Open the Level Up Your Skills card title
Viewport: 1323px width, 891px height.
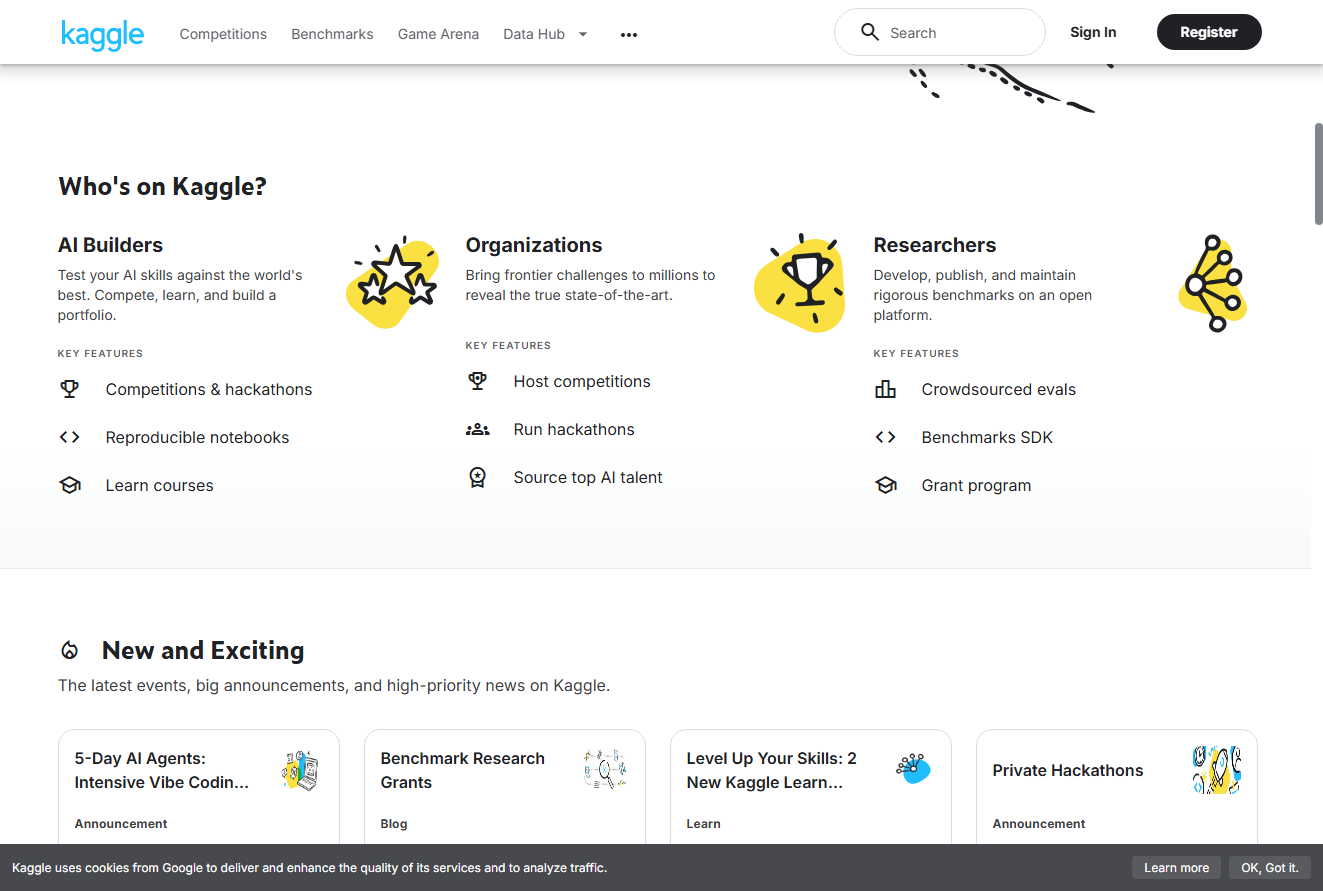point(771,770)
